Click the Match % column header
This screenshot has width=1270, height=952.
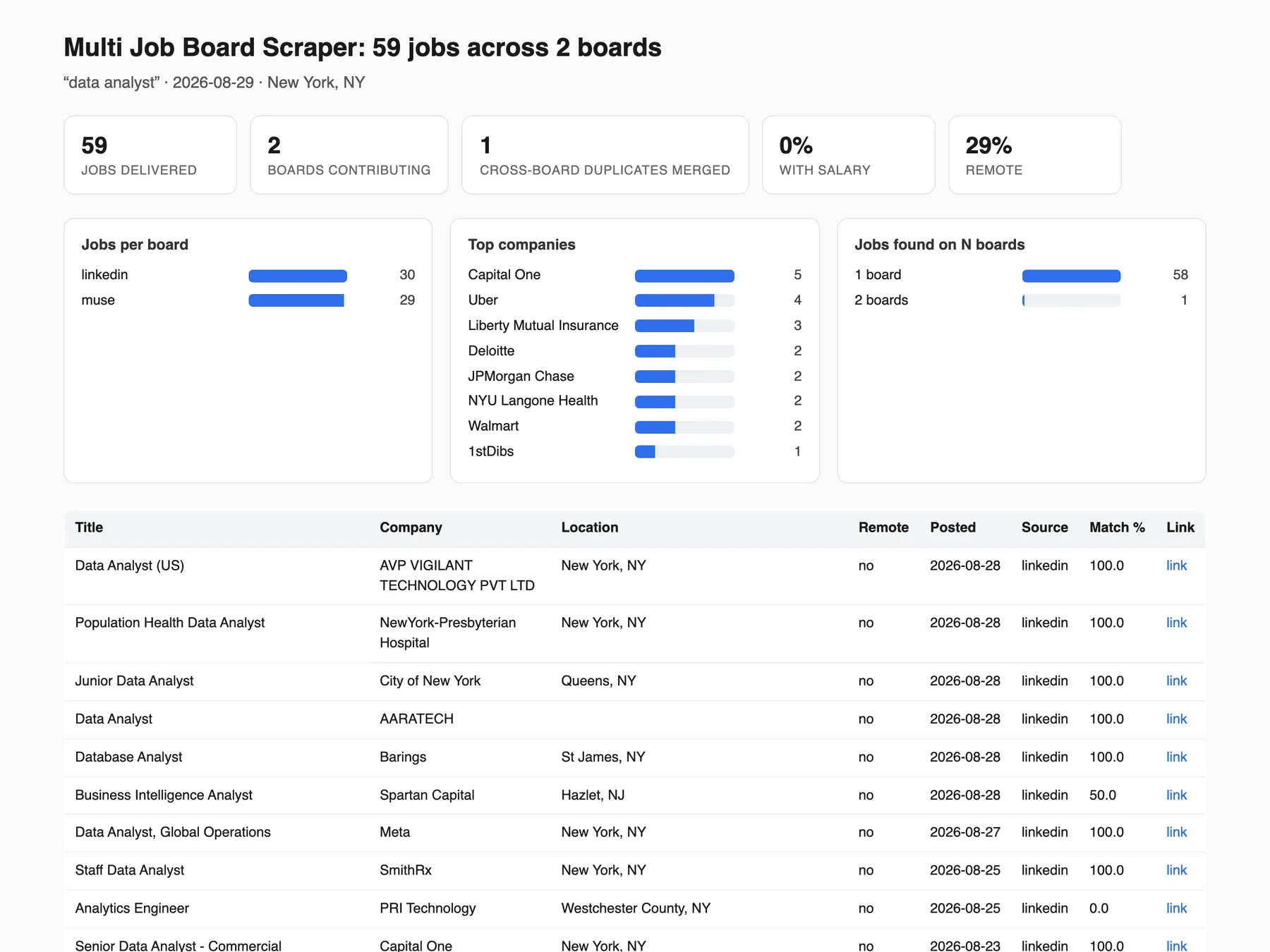1117,527
